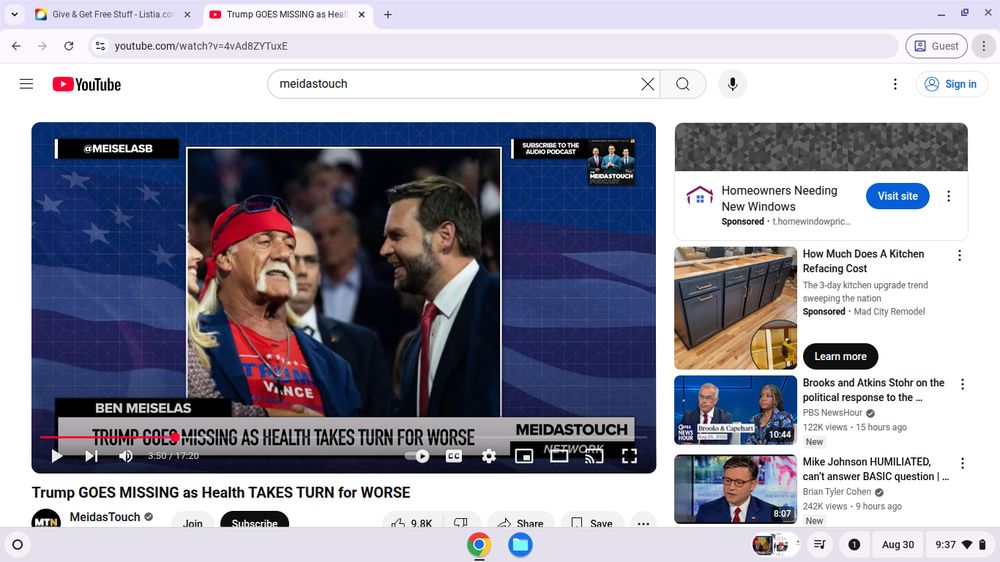Mute the video volume
The height and width of the screenshot is (562, 1000).
click(x=126, y=456)
